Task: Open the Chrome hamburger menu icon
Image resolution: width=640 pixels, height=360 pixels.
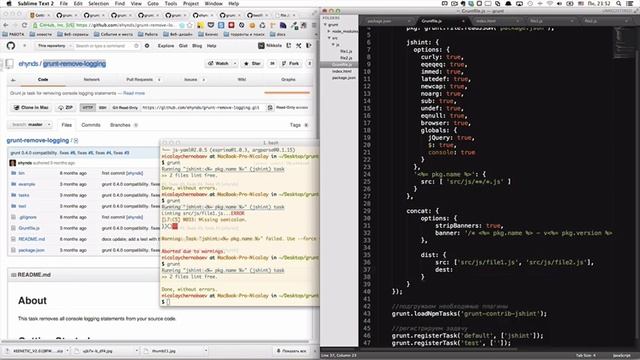Action: [x=314, y=25]
